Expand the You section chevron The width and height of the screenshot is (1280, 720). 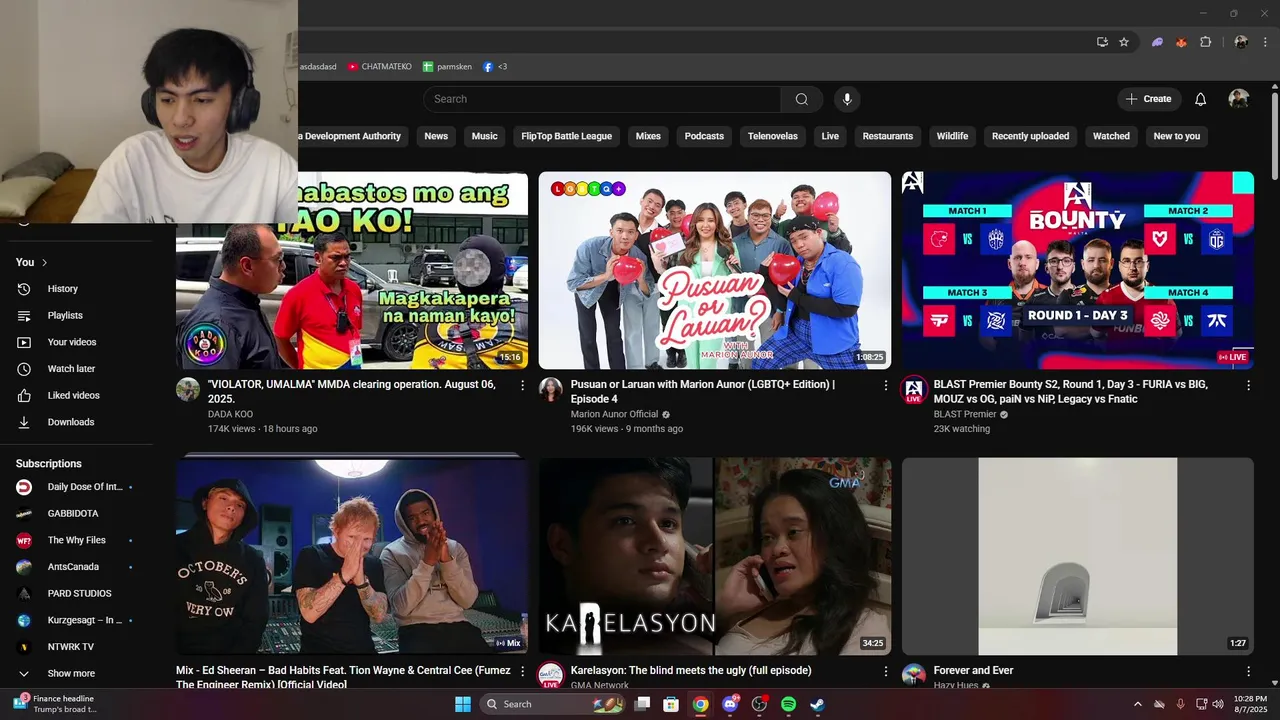[44, 262]
